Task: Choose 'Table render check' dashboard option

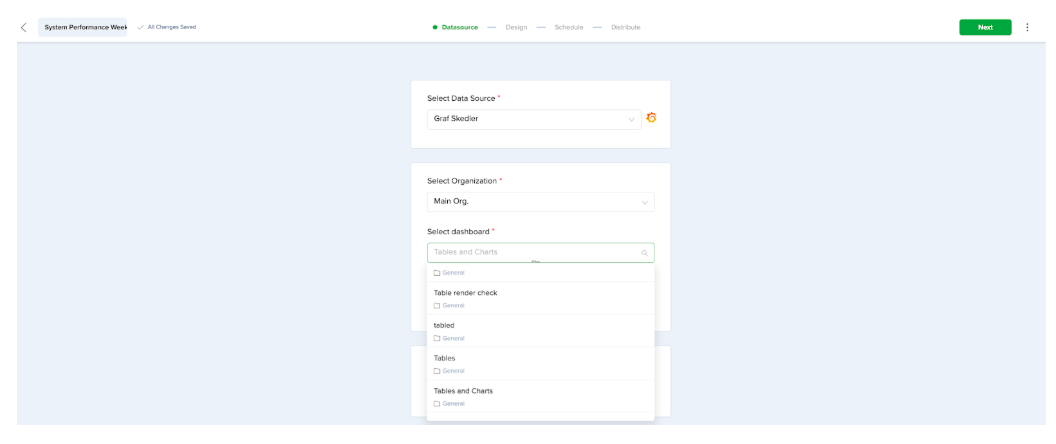Action: point(465,293)
